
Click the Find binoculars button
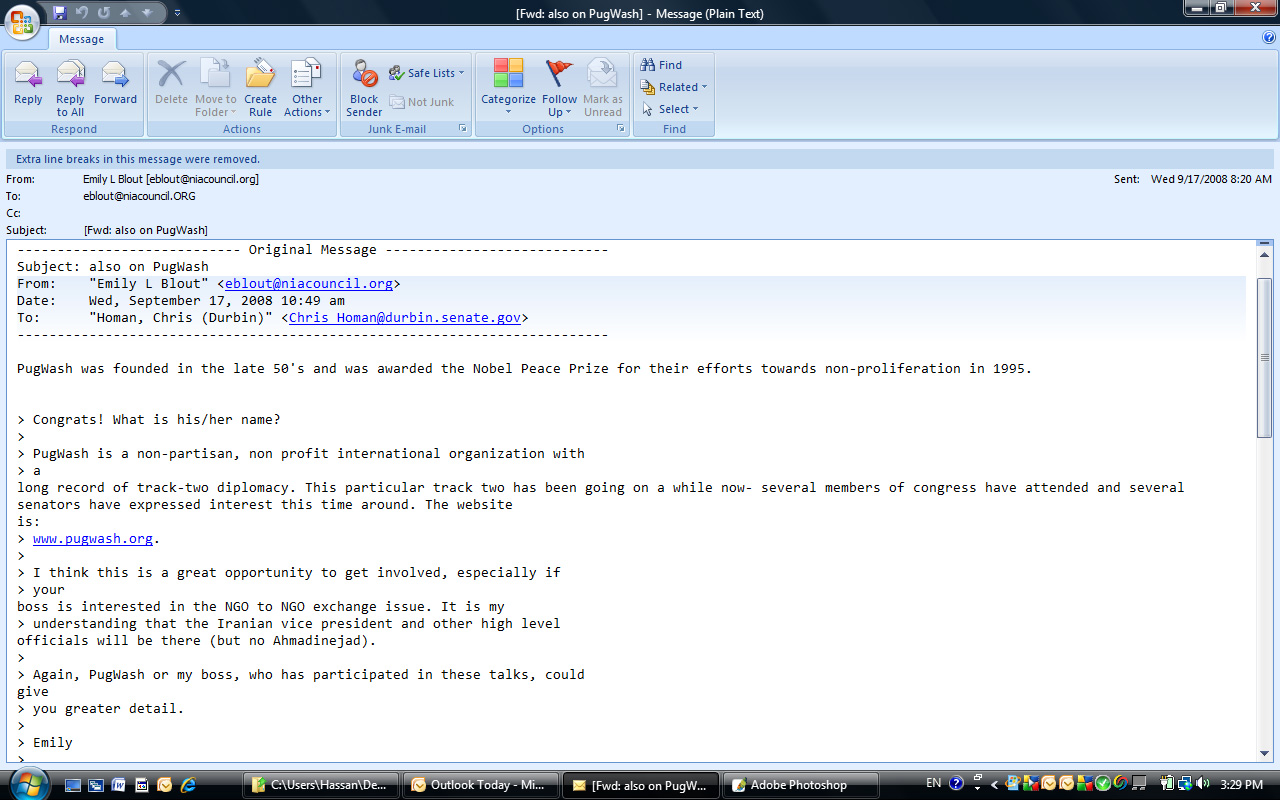[x=661, y=65]
